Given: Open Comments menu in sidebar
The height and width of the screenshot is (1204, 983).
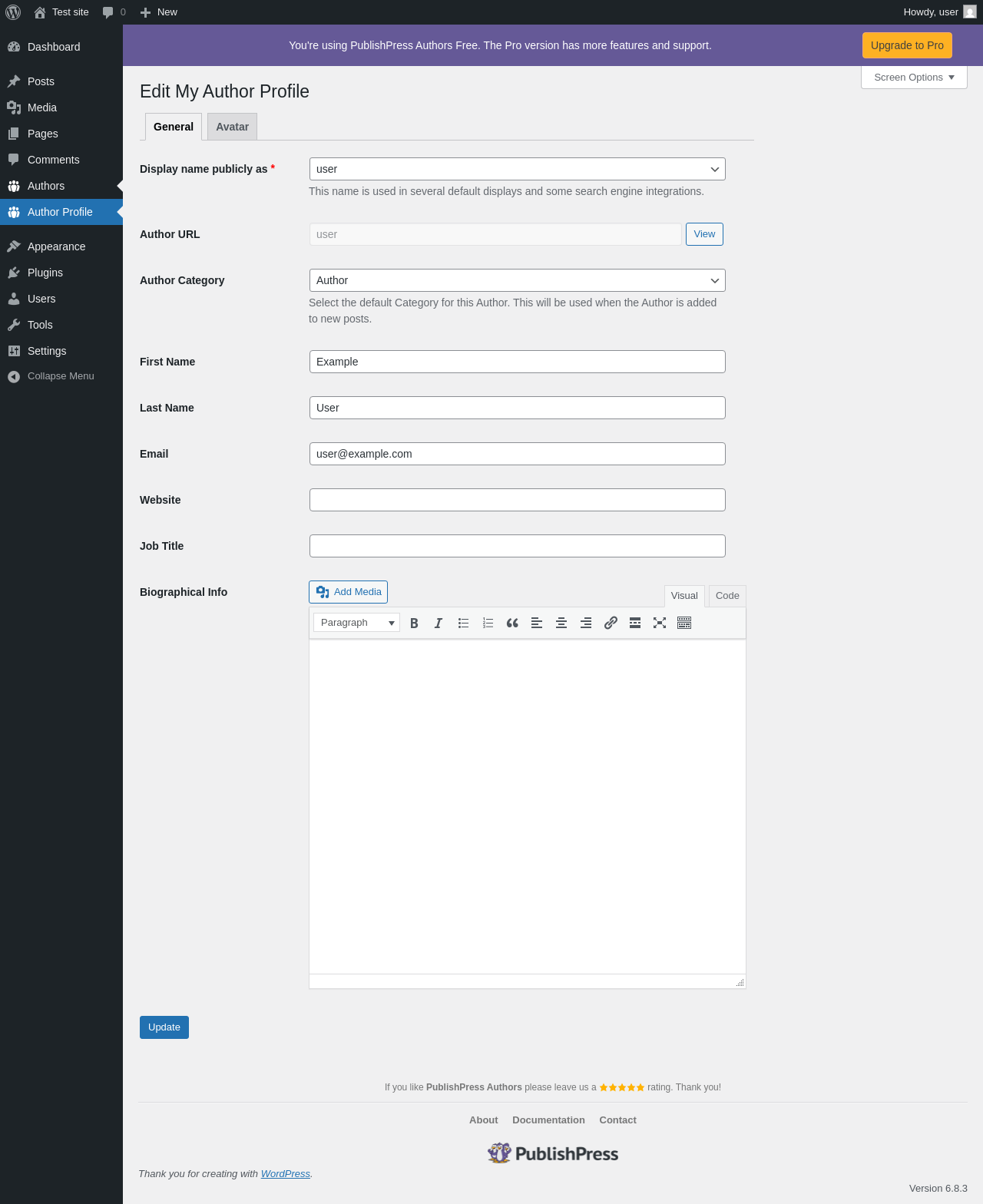Looking at the screenshot, I should [x=61, y=160].
